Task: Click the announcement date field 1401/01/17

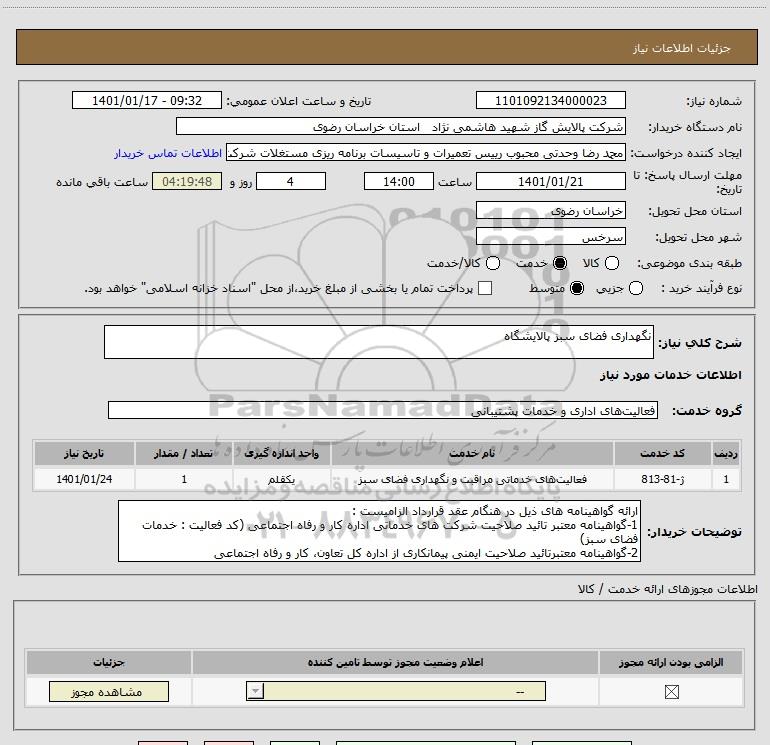Action: (x=147, y=100)
